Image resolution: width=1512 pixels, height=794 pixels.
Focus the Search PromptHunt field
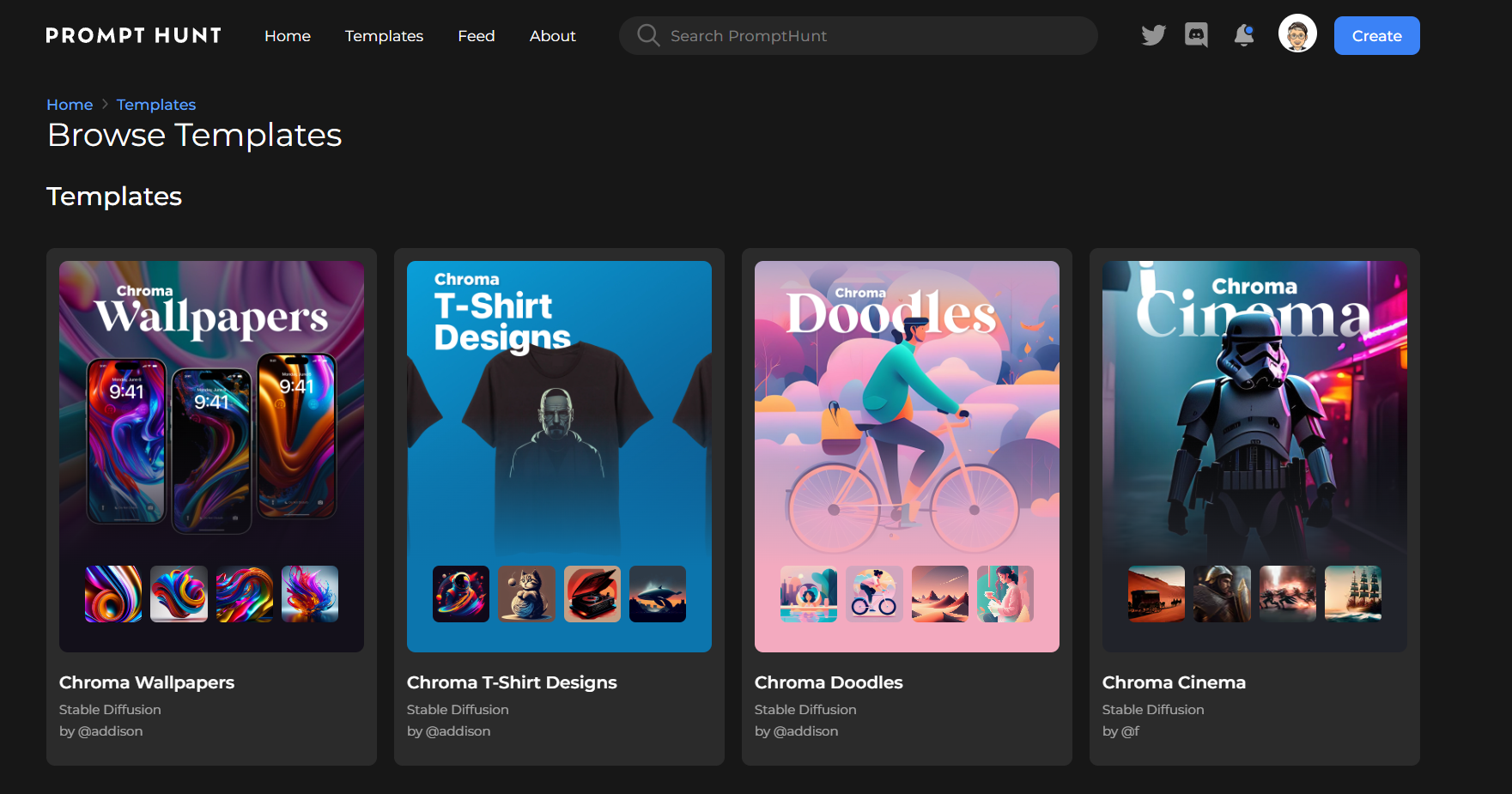click(858, 35)
